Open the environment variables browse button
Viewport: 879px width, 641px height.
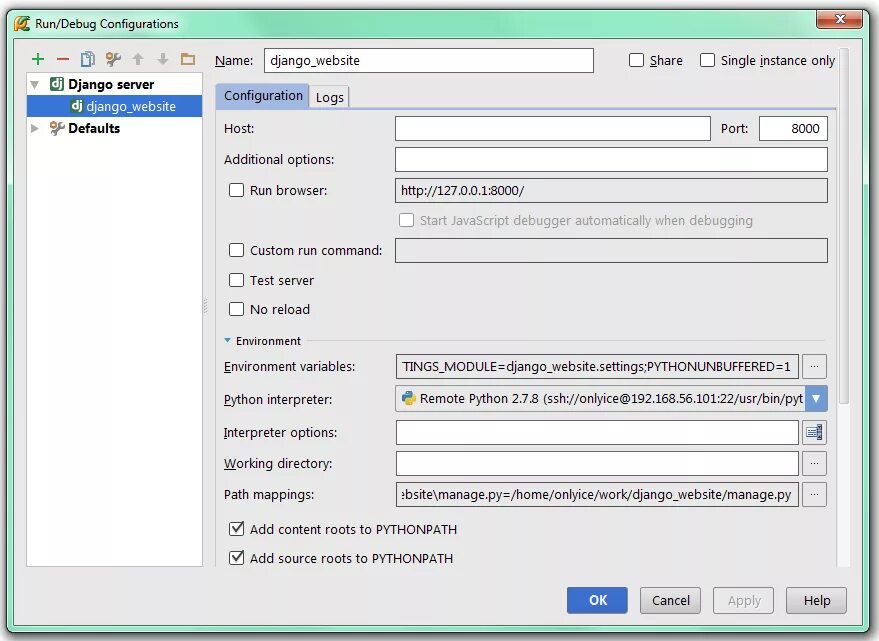click(x=814, y=367)
